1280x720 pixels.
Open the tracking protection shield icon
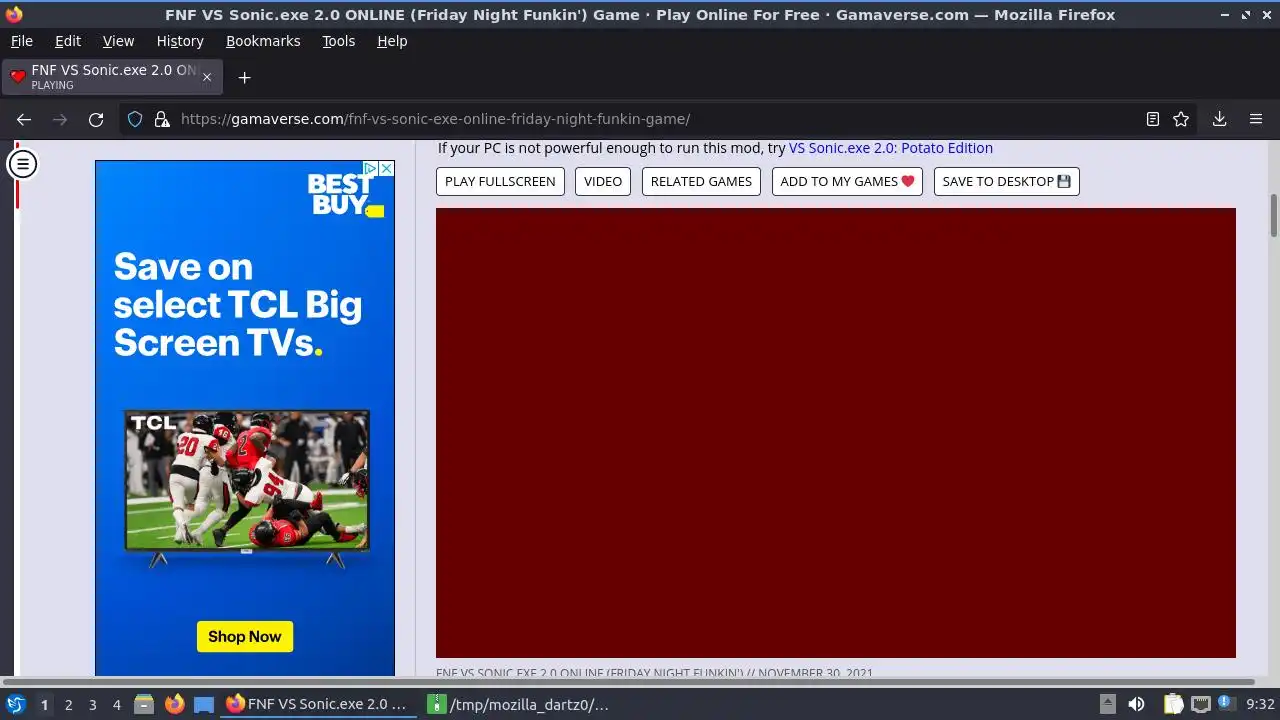135,119
